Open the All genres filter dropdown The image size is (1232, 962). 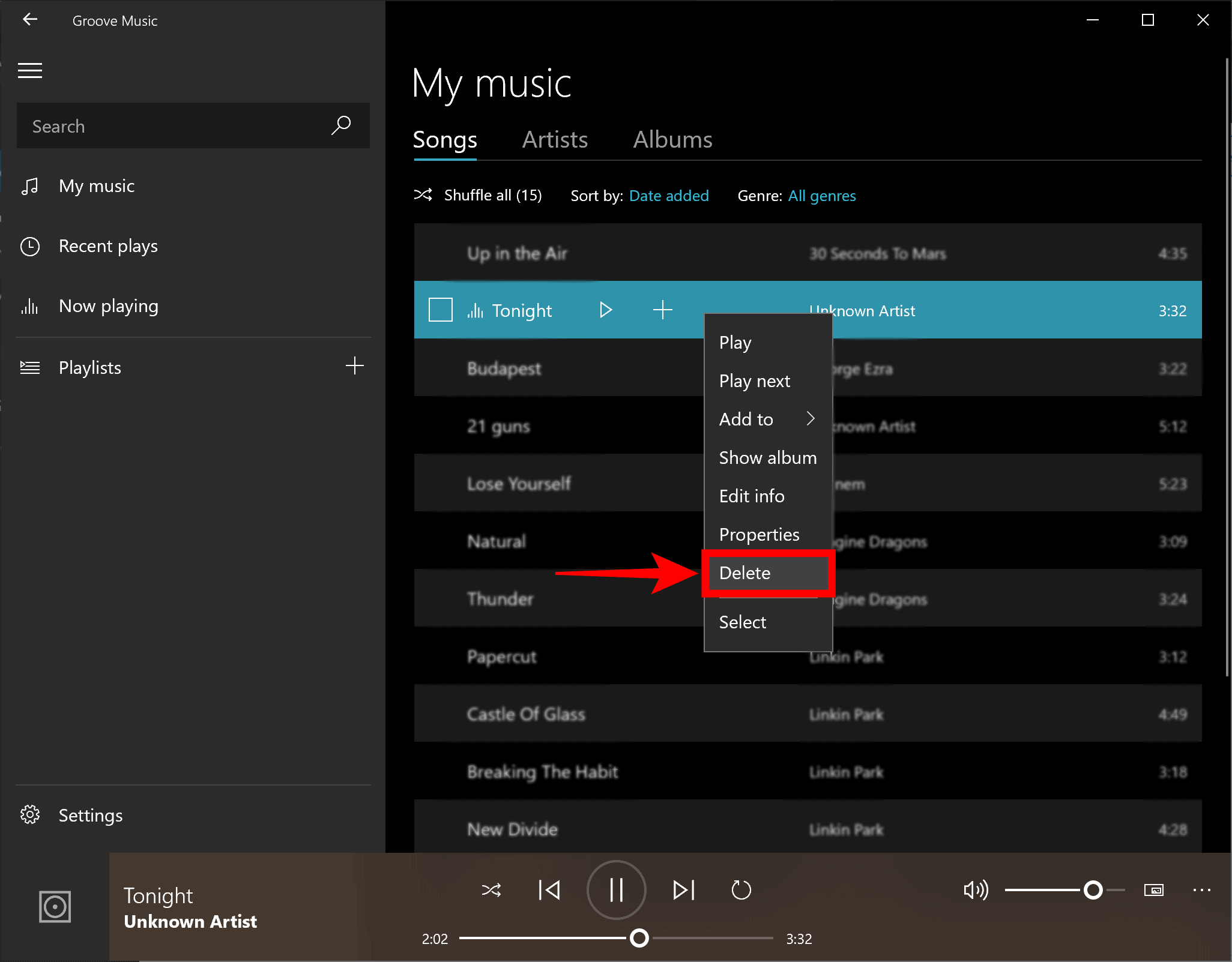(x=821, y=196)
